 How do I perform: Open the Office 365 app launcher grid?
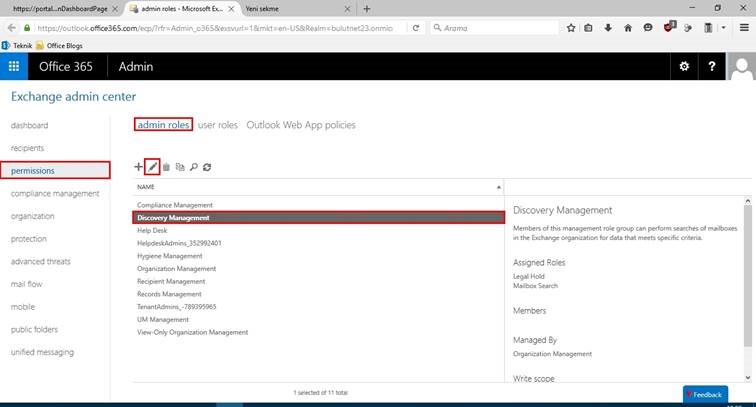(x=14, y=67)
